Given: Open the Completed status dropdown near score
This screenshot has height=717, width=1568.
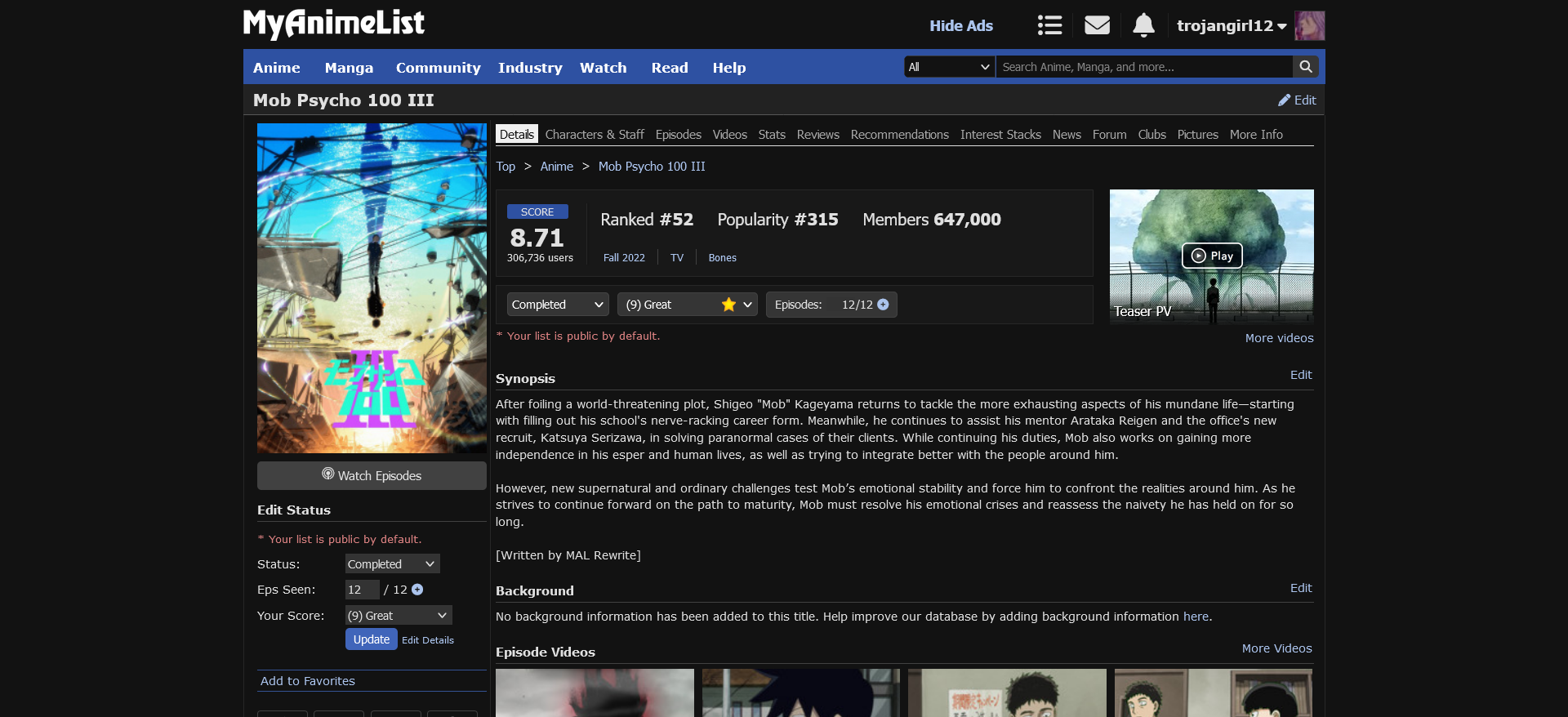Looking at the screenshot, I should (558, 305).
